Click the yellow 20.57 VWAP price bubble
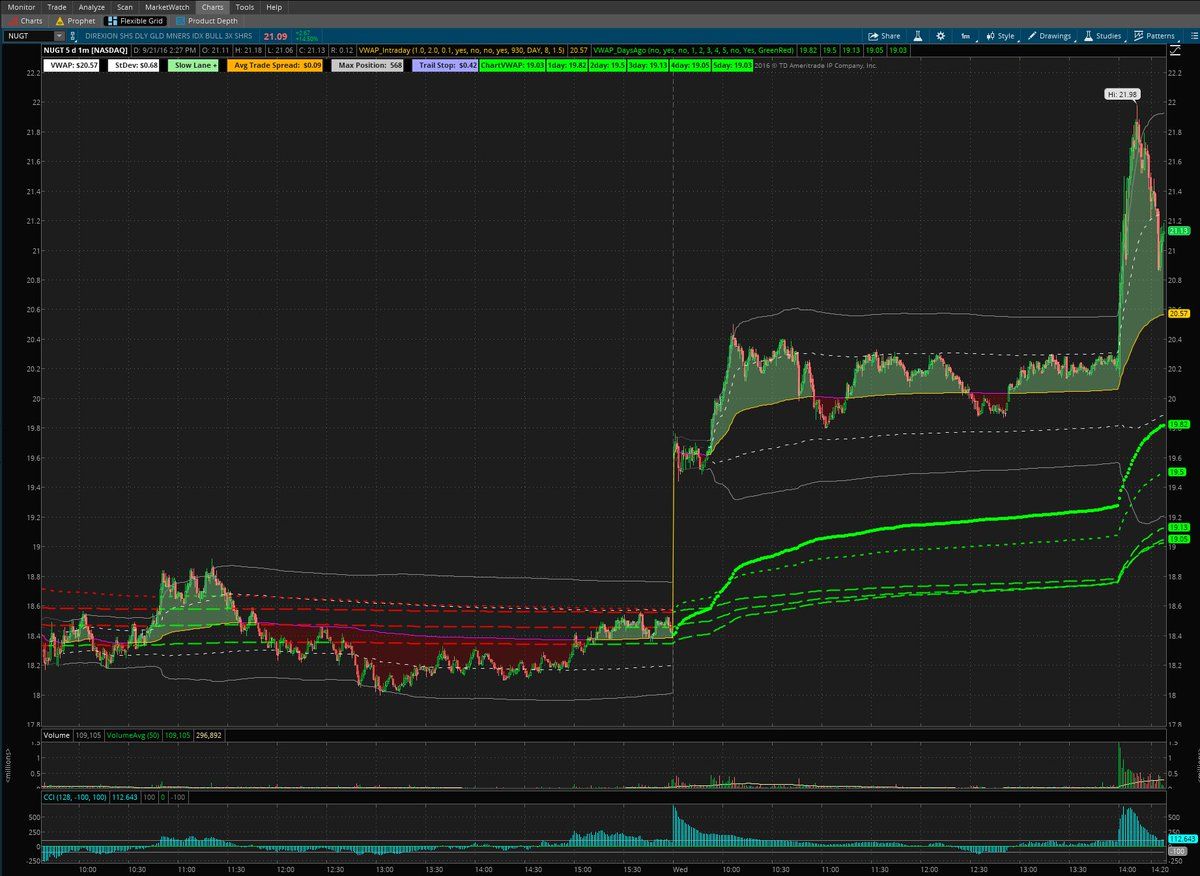Screen dimensions: 1200x876 click(x=1177, y=313)
